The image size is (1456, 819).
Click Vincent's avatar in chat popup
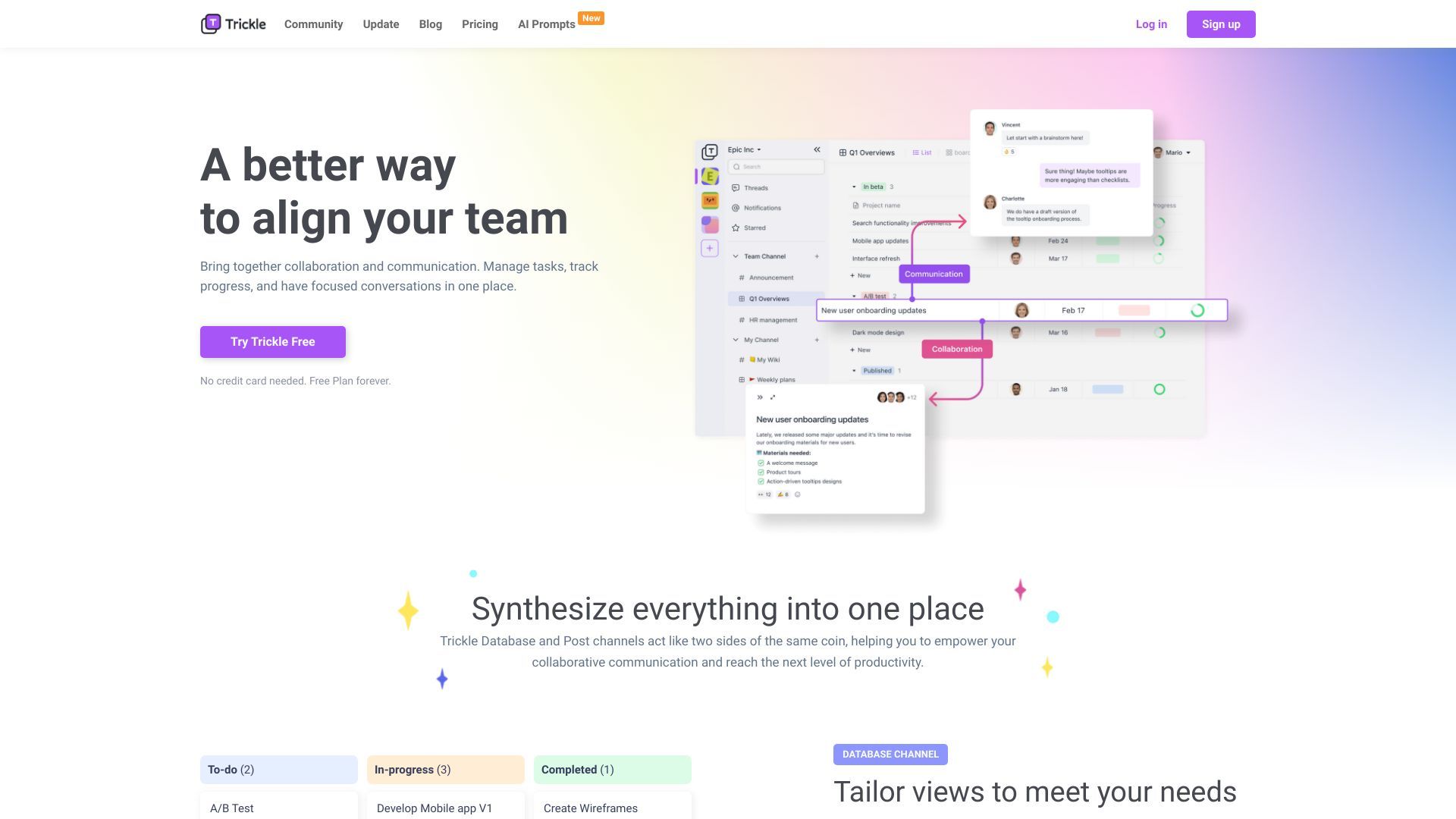click(990, 128)
